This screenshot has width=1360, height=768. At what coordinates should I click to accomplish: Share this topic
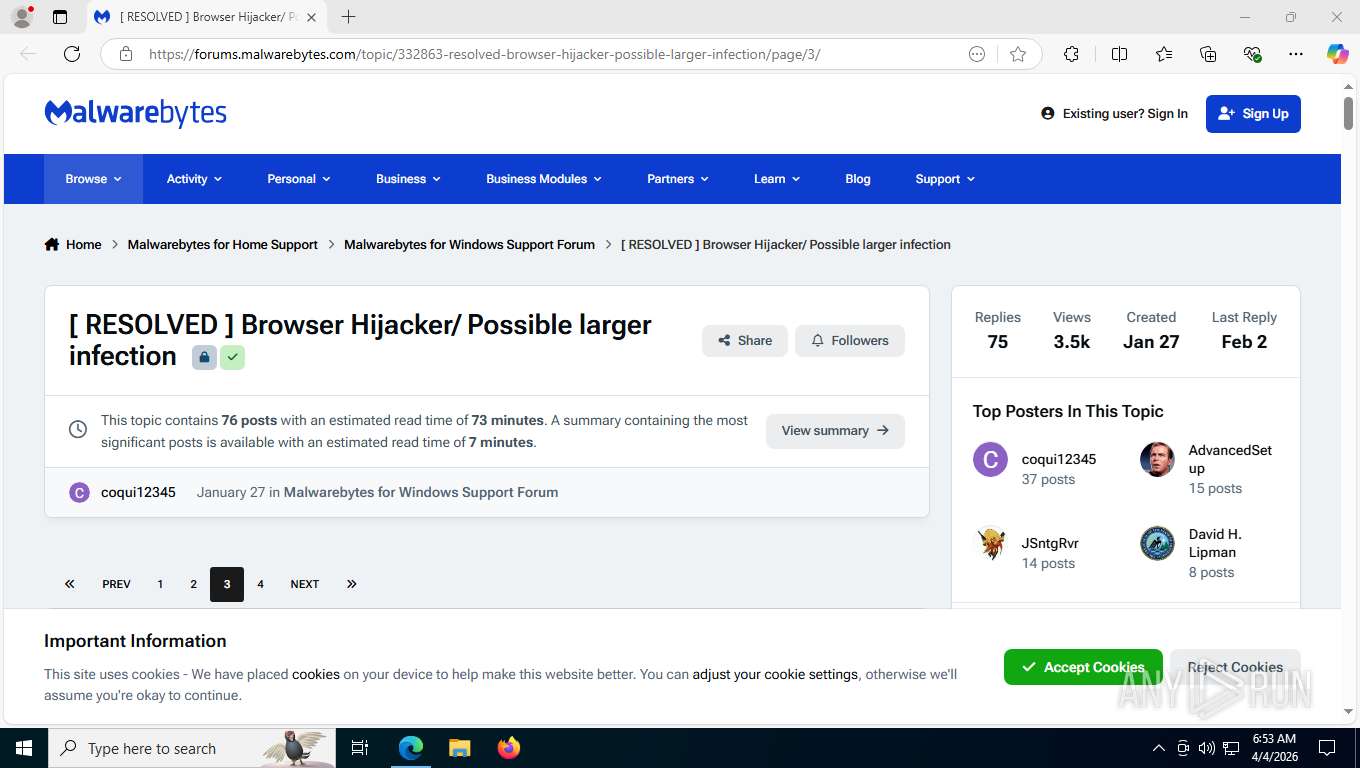(745, 341)
